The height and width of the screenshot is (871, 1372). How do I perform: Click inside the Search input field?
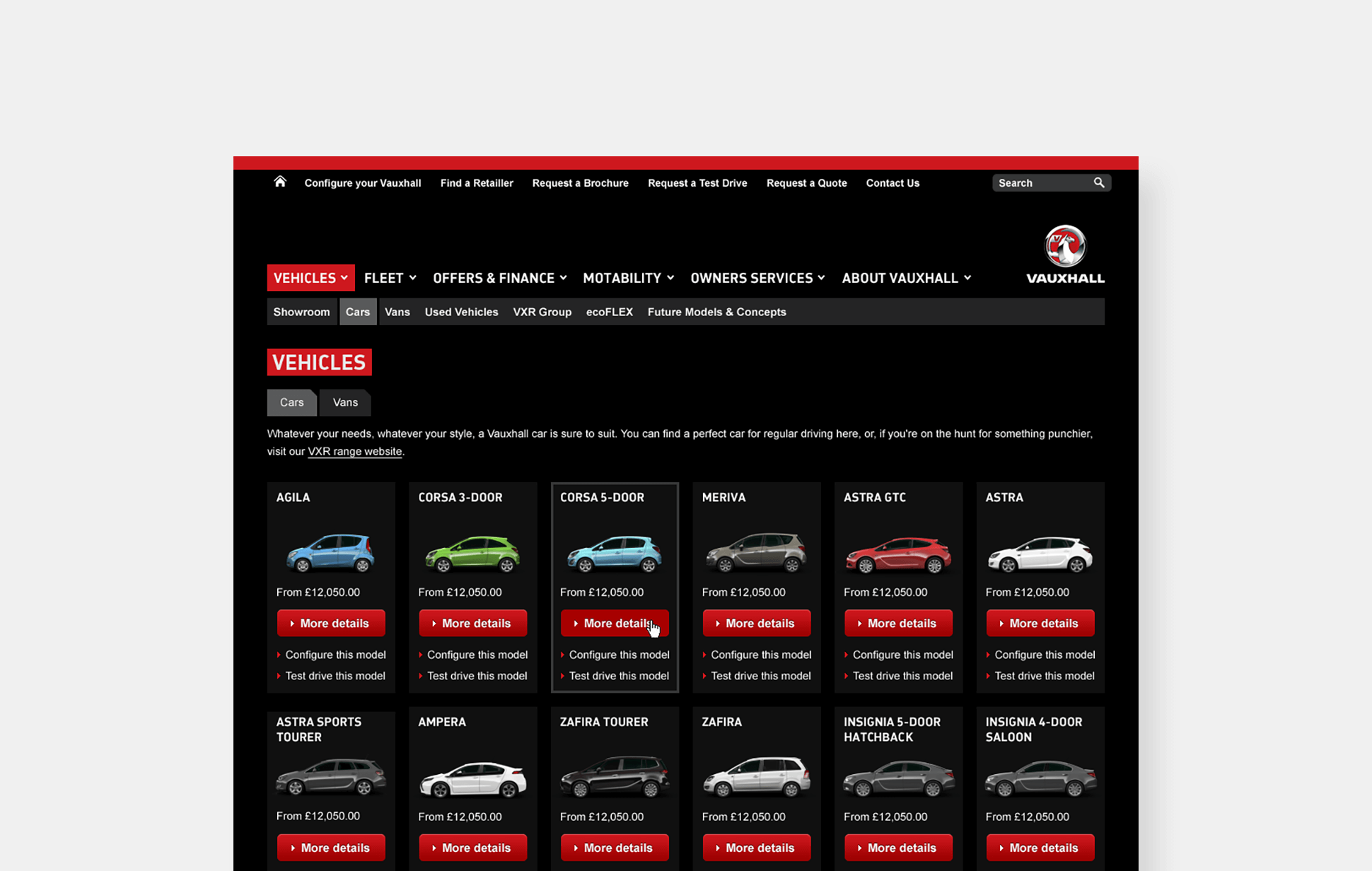pyautogui.click(x=1040, y=182)
